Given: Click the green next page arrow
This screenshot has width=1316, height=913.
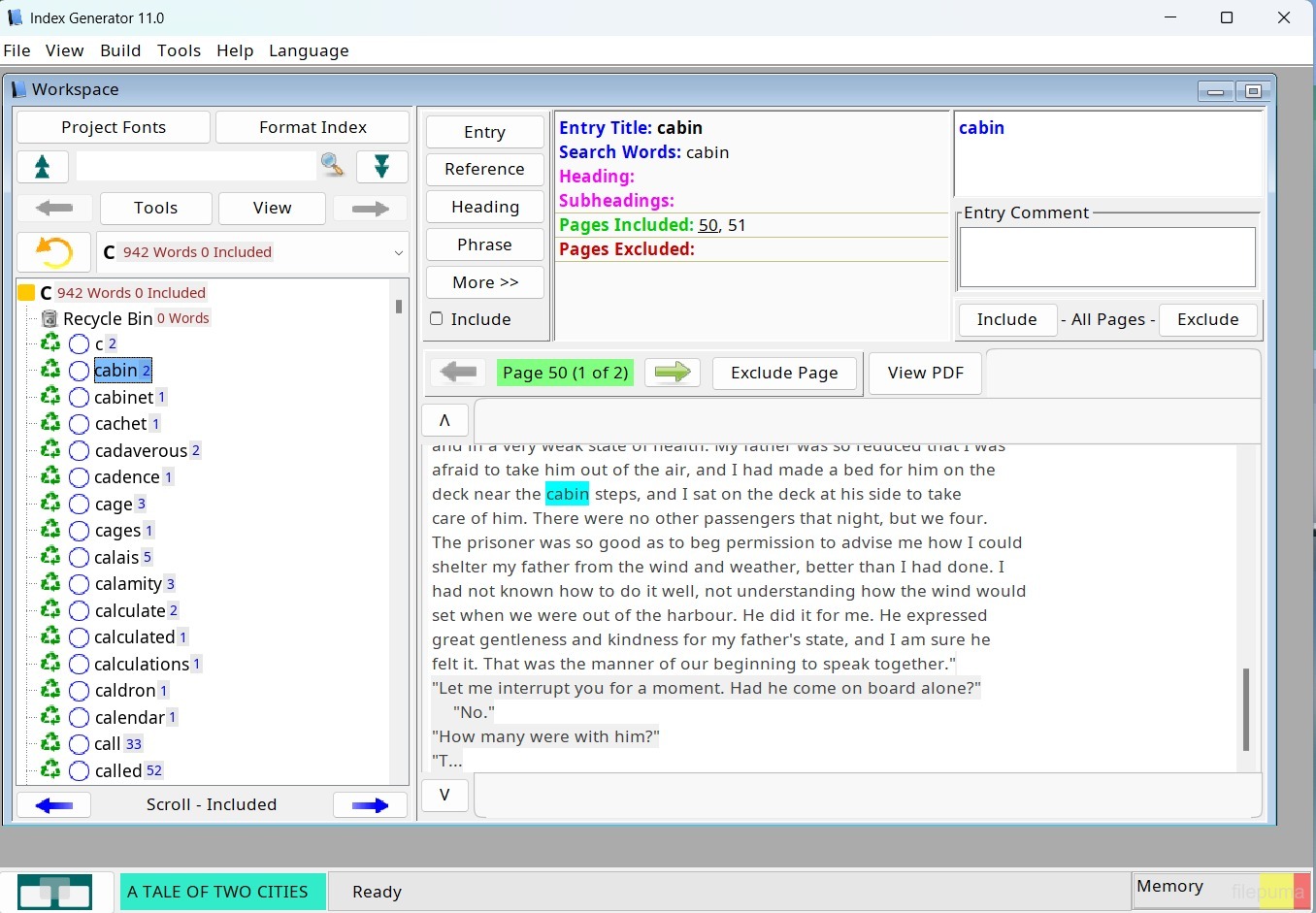Looking at the screenshot, I should coord(672,373).
